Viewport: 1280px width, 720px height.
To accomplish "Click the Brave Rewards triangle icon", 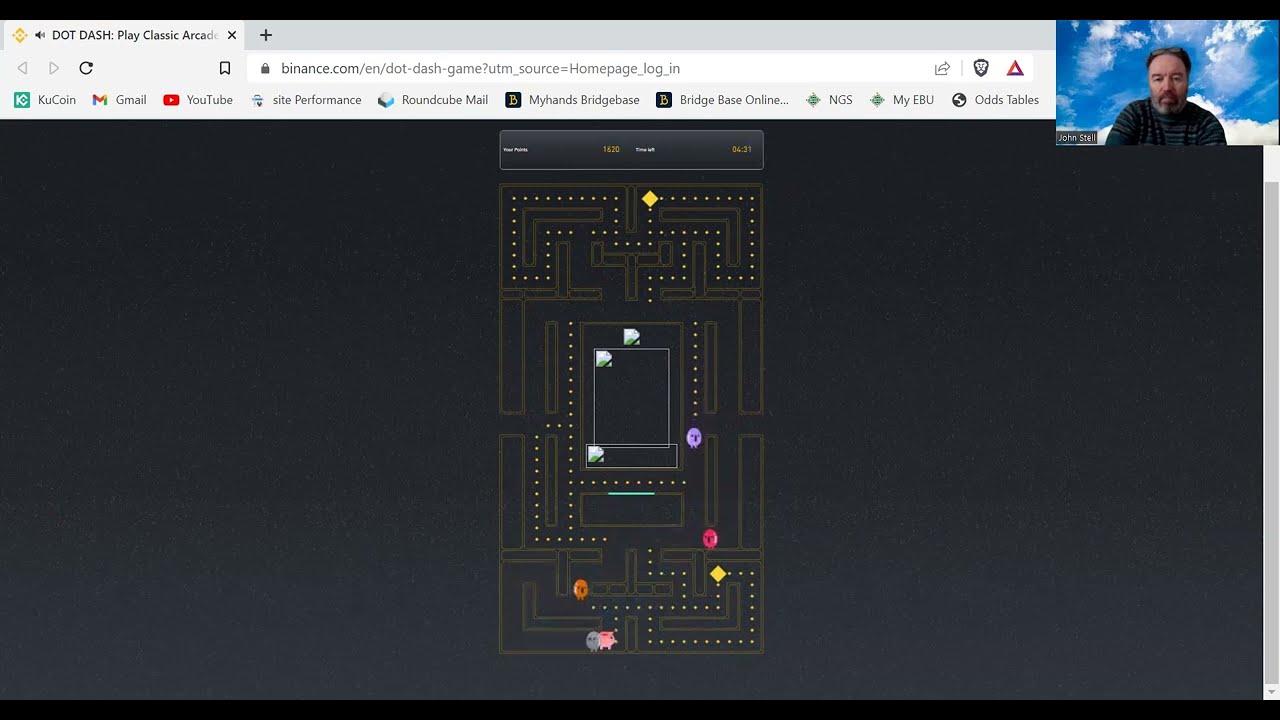I will click(x=1015, y=68).
